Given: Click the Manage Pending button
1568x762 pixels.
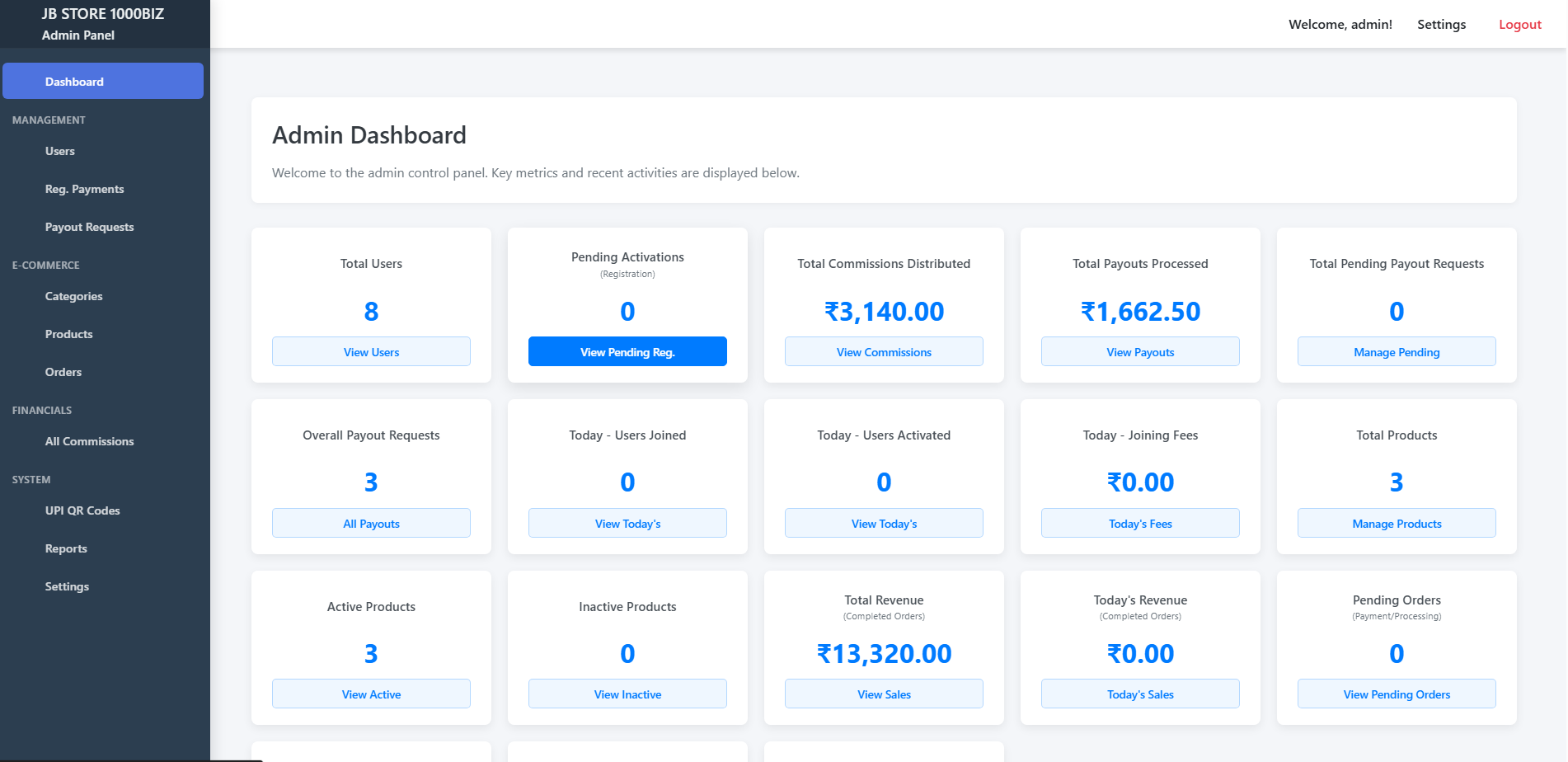Looking at the screenshot, I should (1397, 352).
